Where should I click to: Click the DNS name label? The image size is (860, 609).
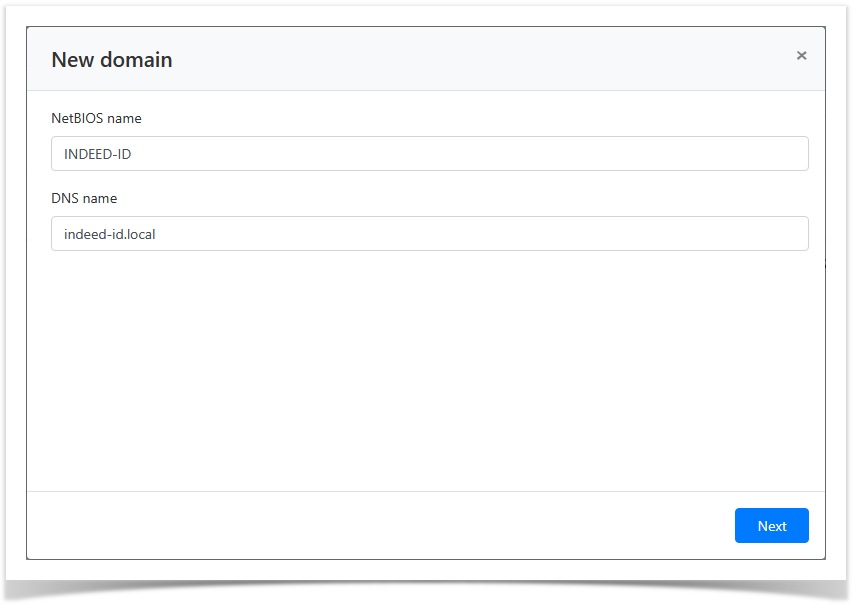click(84, 198)
